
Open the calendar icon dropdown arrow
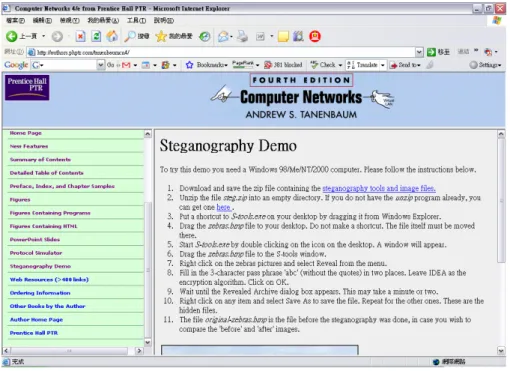coord(155,65)
